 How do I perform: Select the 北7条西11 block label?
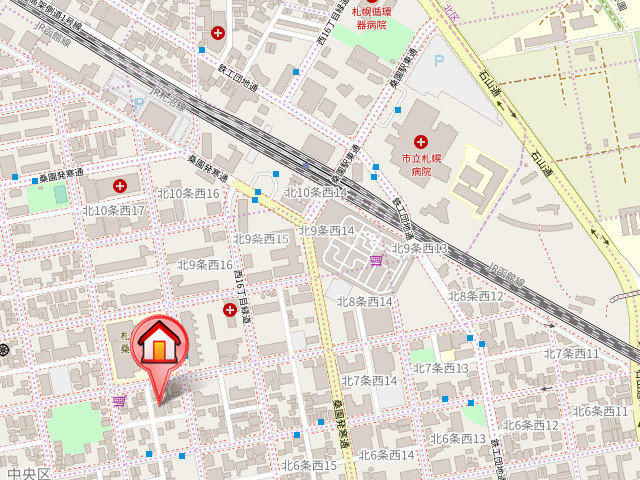(571, 354)
